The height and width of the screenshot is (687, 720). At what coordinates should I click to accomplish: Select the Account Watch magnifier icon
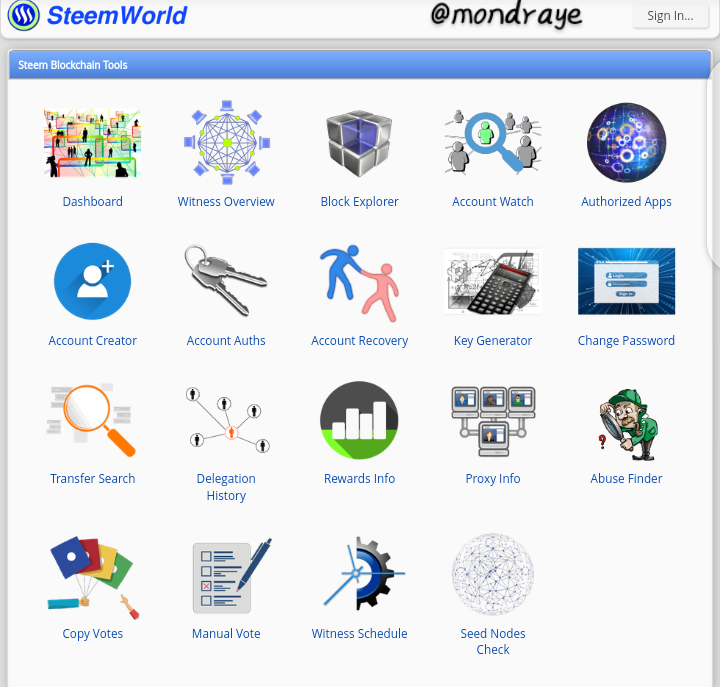click(x=493, y=141)
